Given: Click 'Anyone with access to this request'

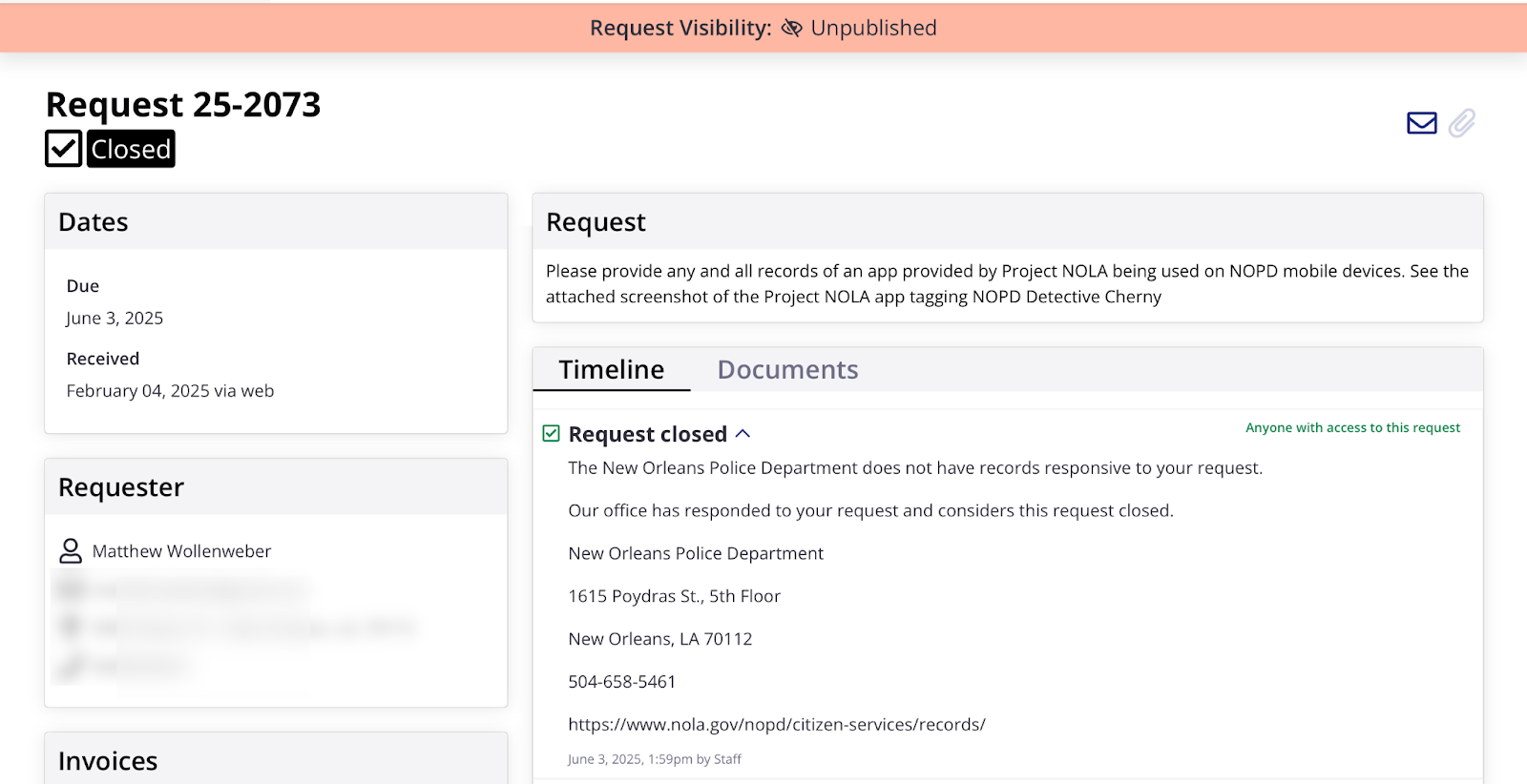Looking at the screenshot, I should pos(1352,428).
